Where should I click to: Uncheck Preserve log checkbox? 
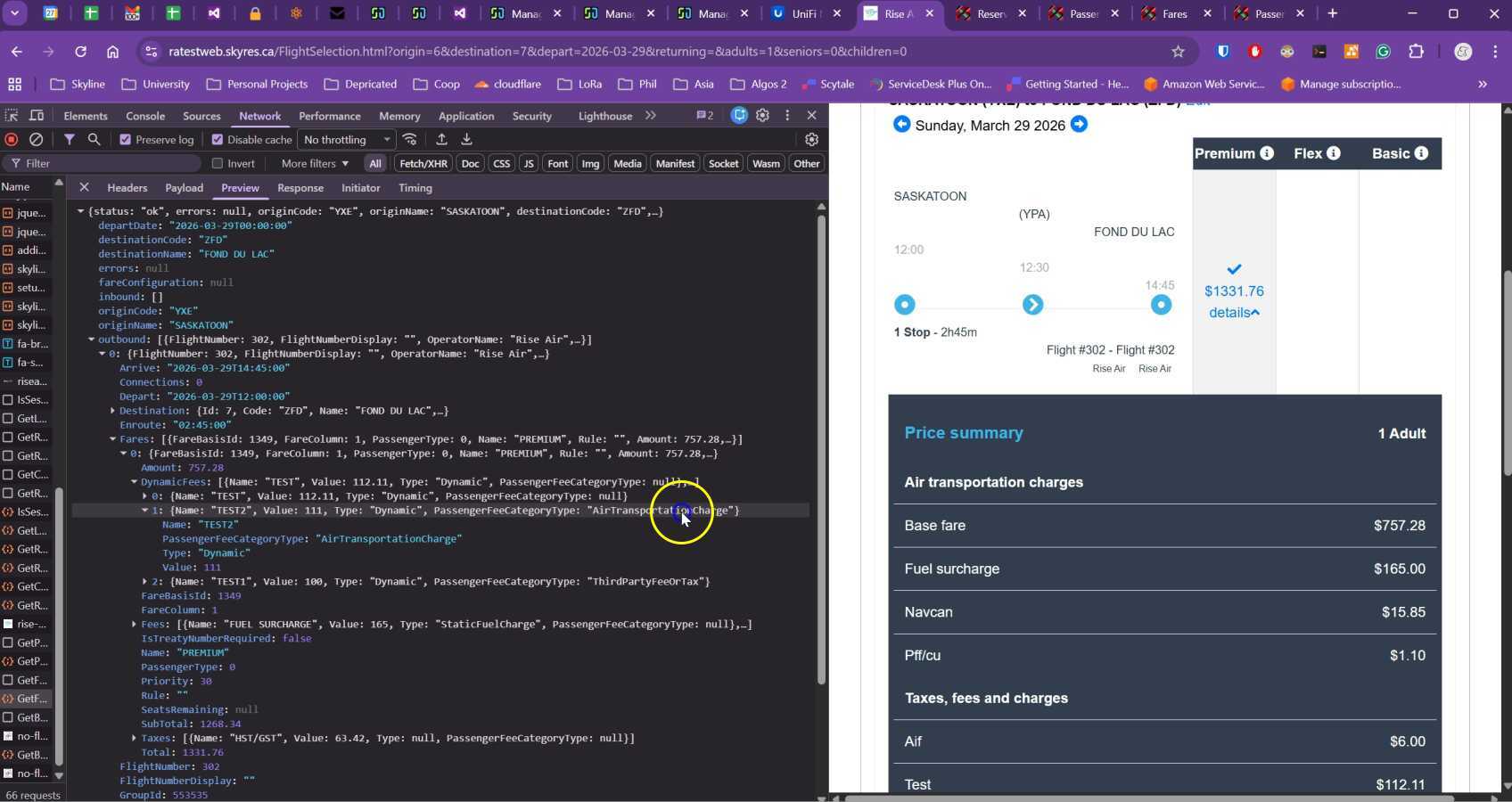[126, 140]
